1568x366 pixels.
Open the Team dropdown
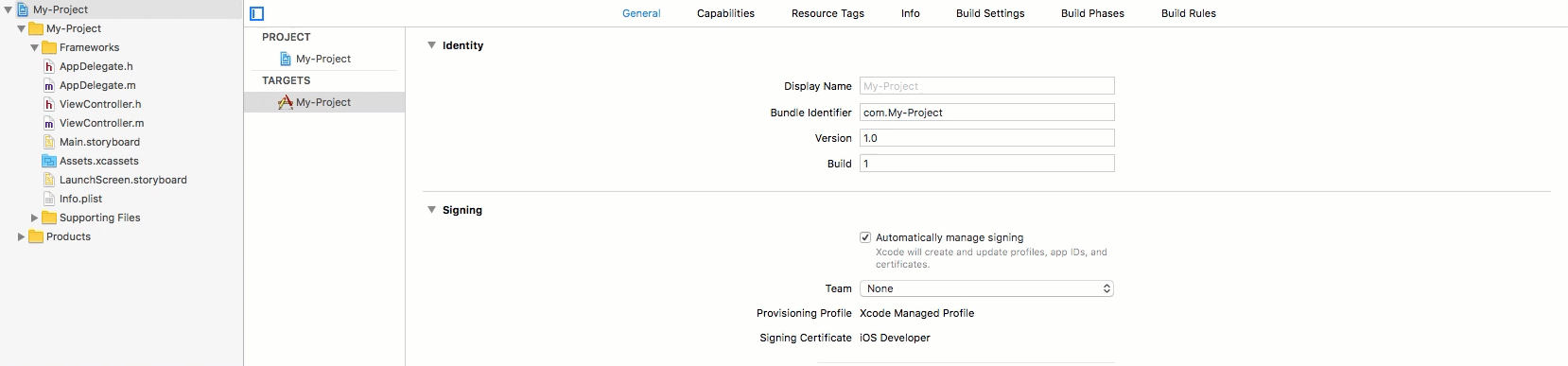[x=986, y=288]
